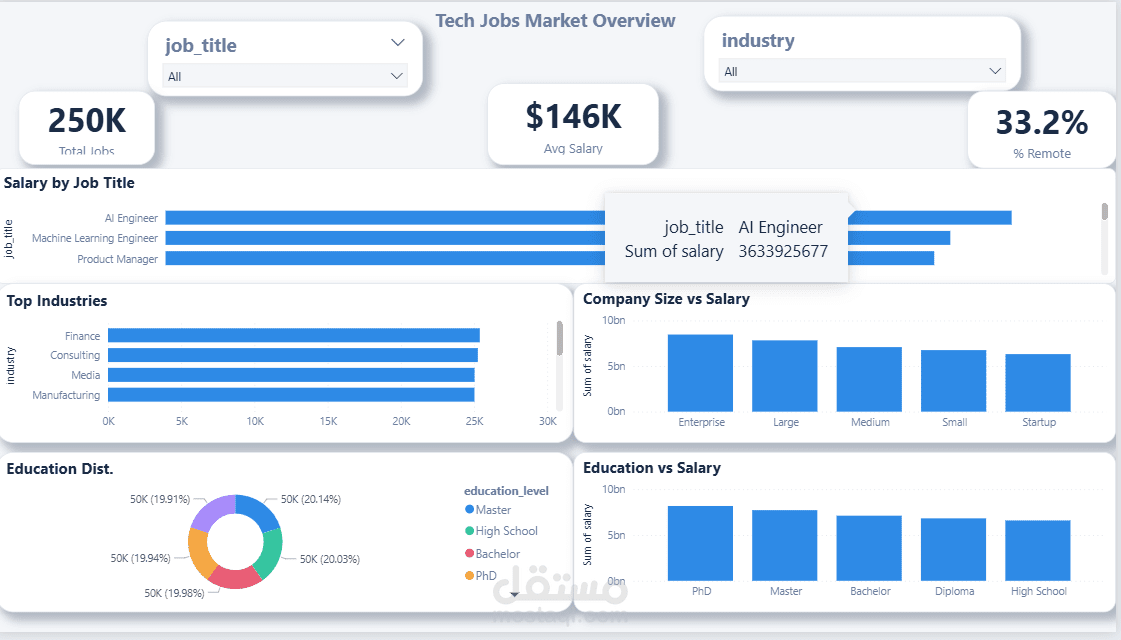Viewport: 1121px width, 640px height.
Task: Click the Tech Jobs Market Overview title
Action: [x=555, y=21]
